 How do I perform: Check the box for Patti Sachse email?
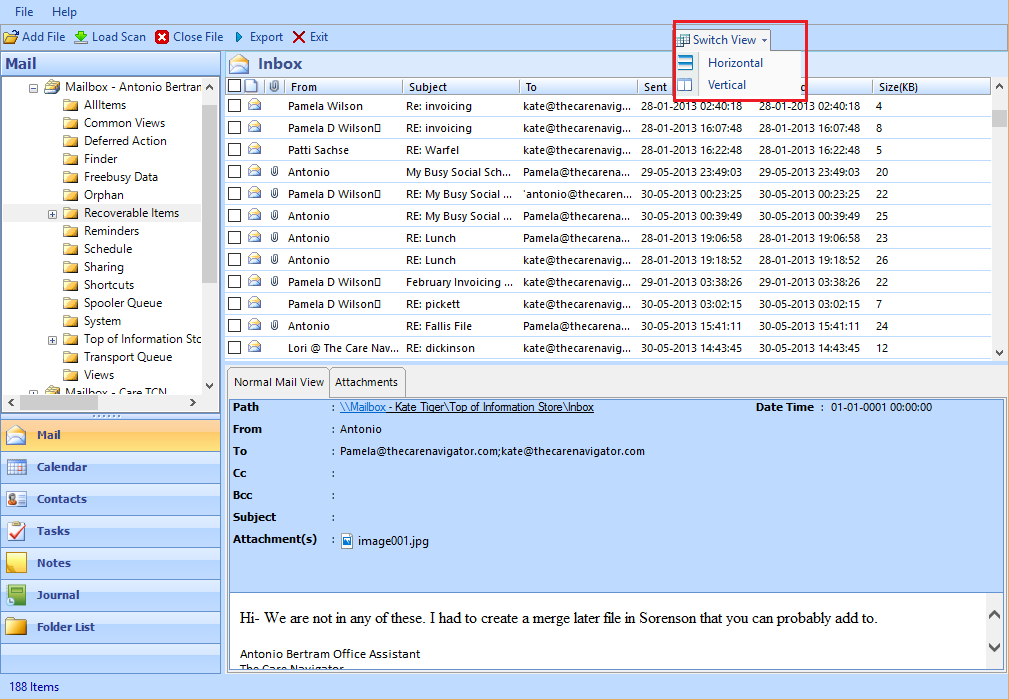235,150
